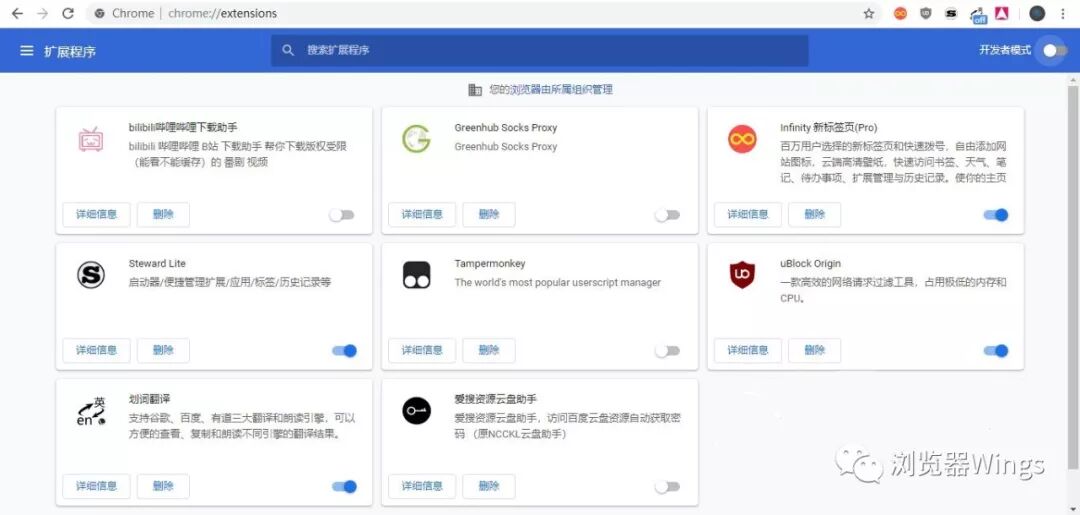Click 删除 for 爱搜资源云盘助手
This screenshot has width=1080, height=515.
click(489, 486)
